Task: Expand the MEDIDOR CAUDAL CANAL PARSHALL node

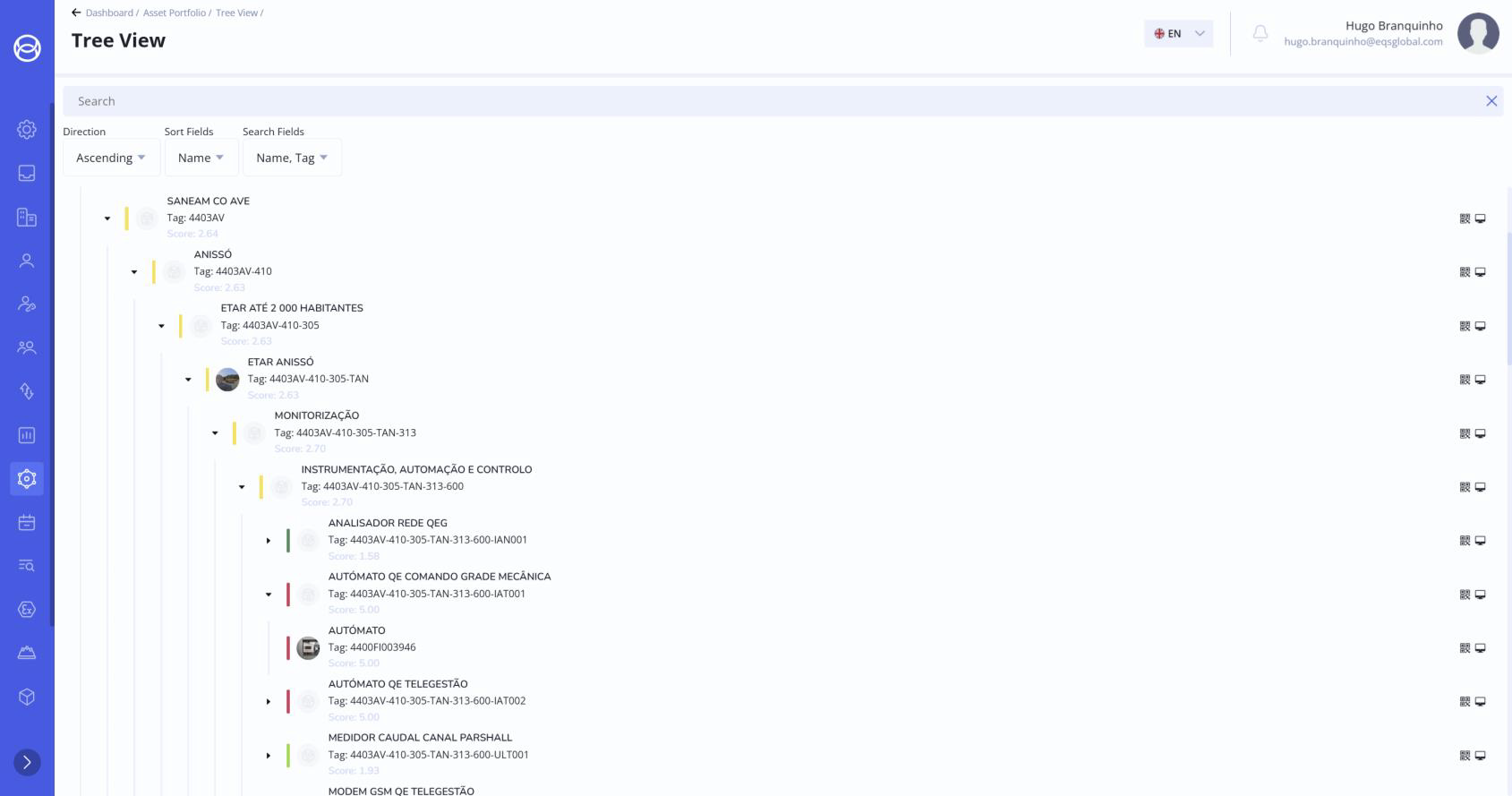Action: click(x=269, y=756)
